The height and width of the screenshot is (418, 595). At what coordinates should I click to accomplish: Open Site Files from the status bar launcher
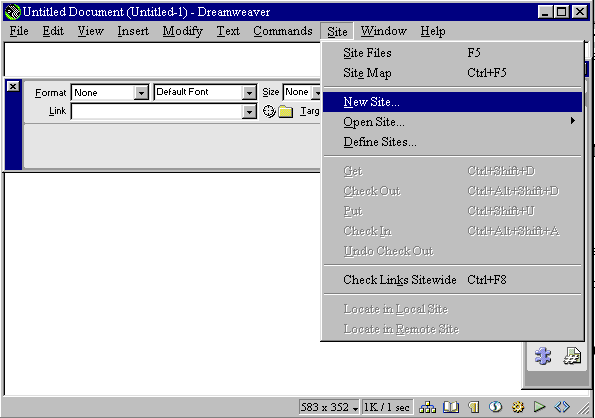pyautogui.click(x=428, y=407)
